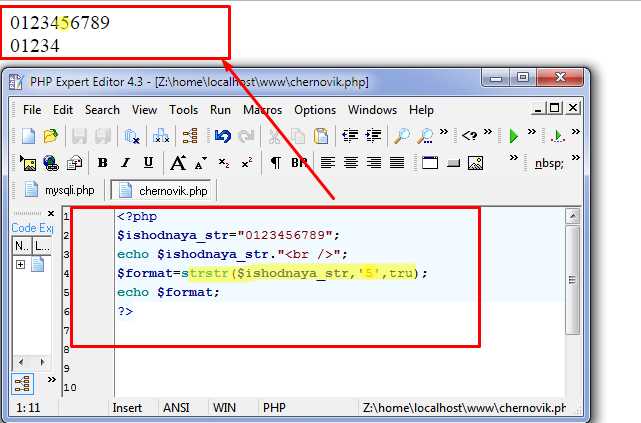
Task: Increase font size with the big A icon
Action: pyautogui.click(x=178, y=163)
